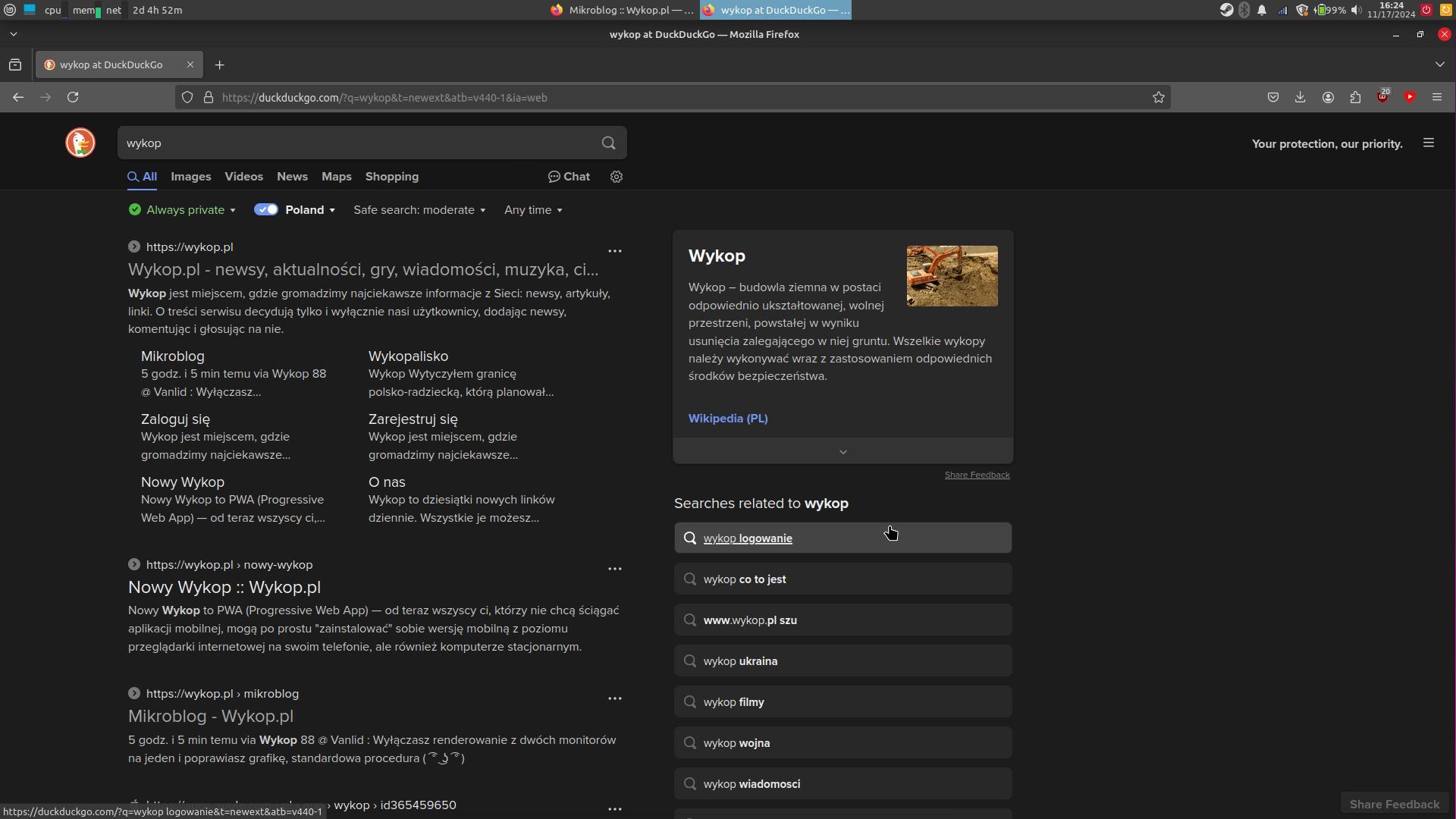Open the Wikipedia (PL) link
The width and height of the screenshot is (1456, 819).
pos(727,419)
